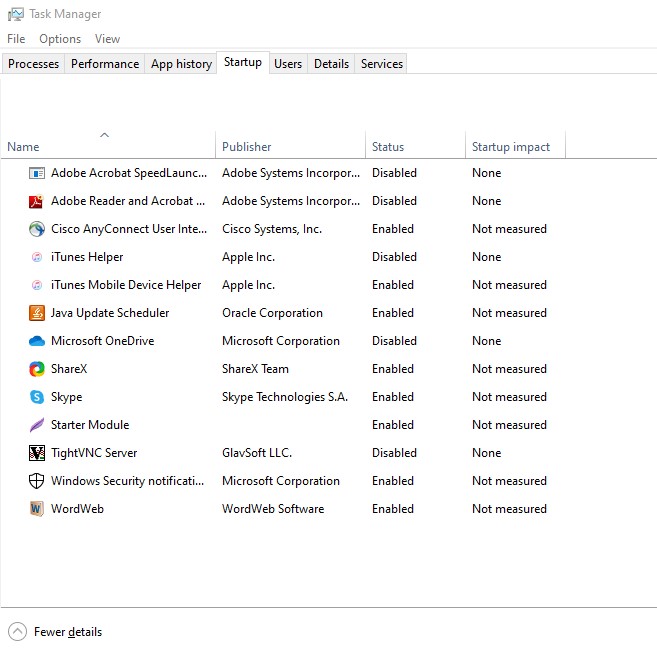Select the WordWeb entry name
This screenshot has height=656, width=657.
(x=78, y=509)
